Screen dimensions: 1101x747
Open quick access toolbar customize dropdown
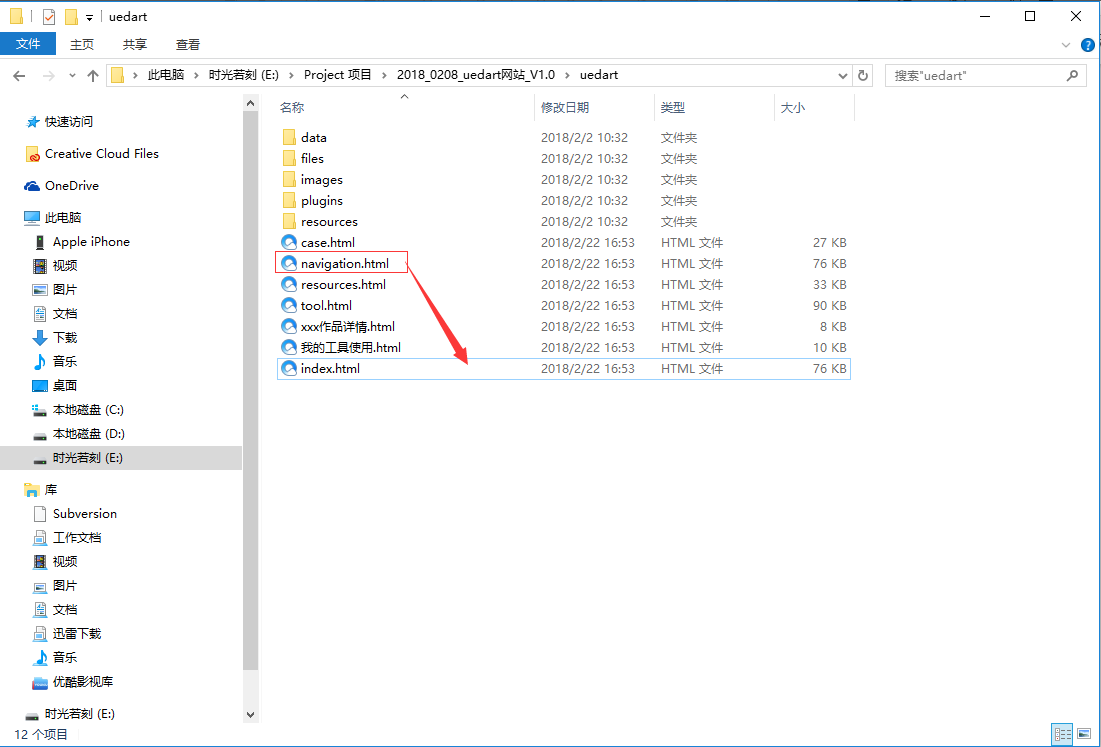coord(89,17)
